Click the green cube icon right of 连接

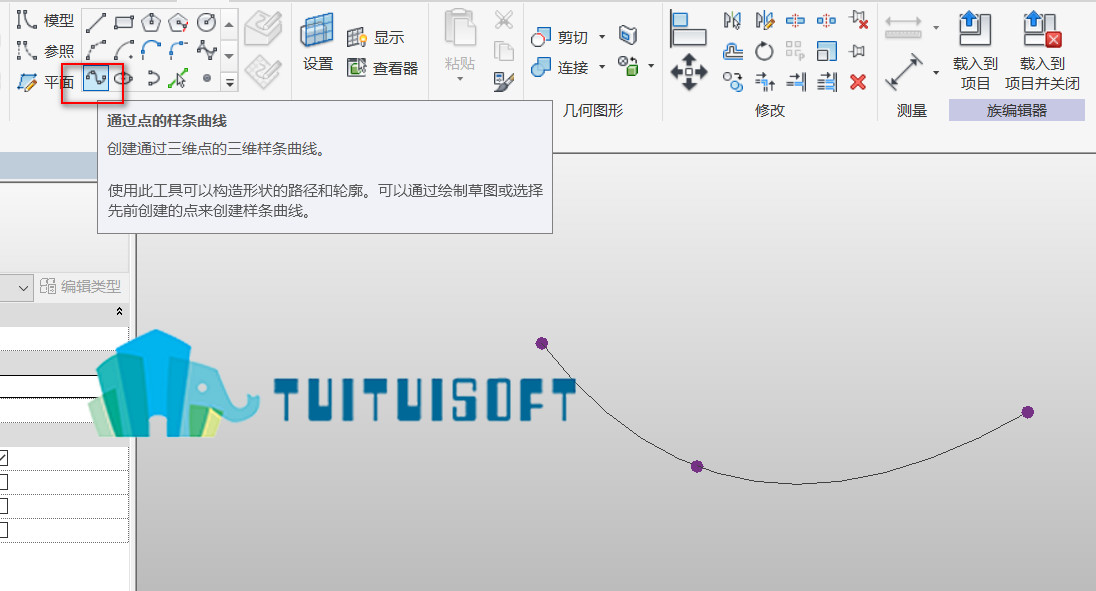point(628,66)
